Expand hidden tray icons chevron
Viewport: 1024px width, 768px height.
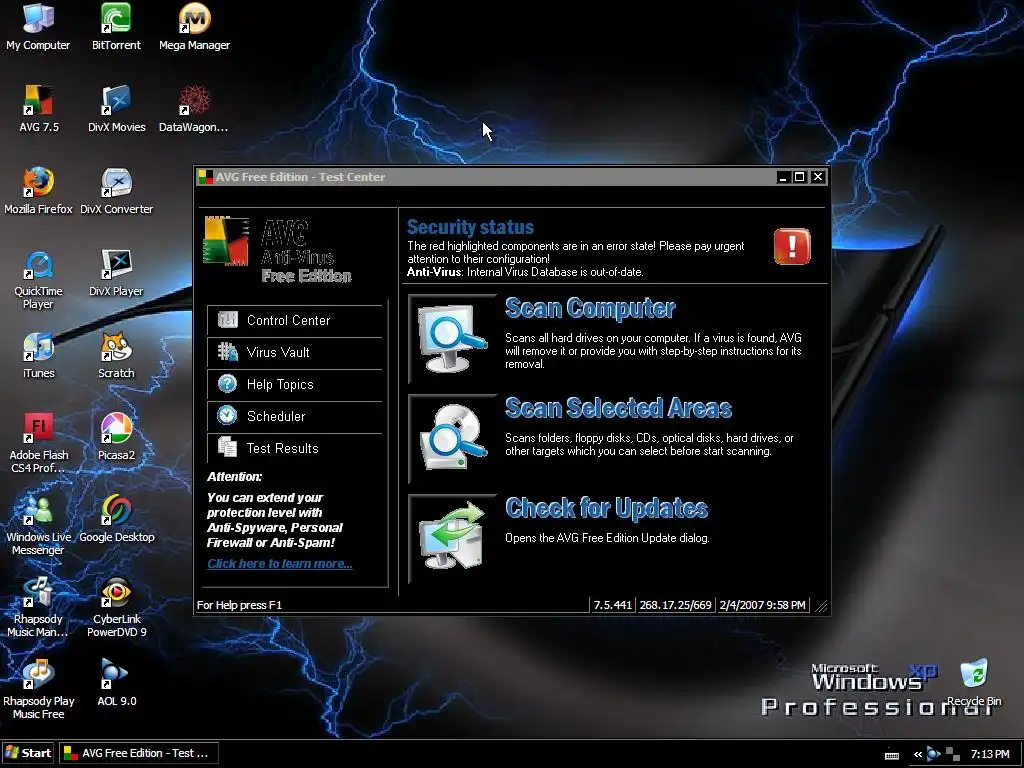tap(918, 754)
